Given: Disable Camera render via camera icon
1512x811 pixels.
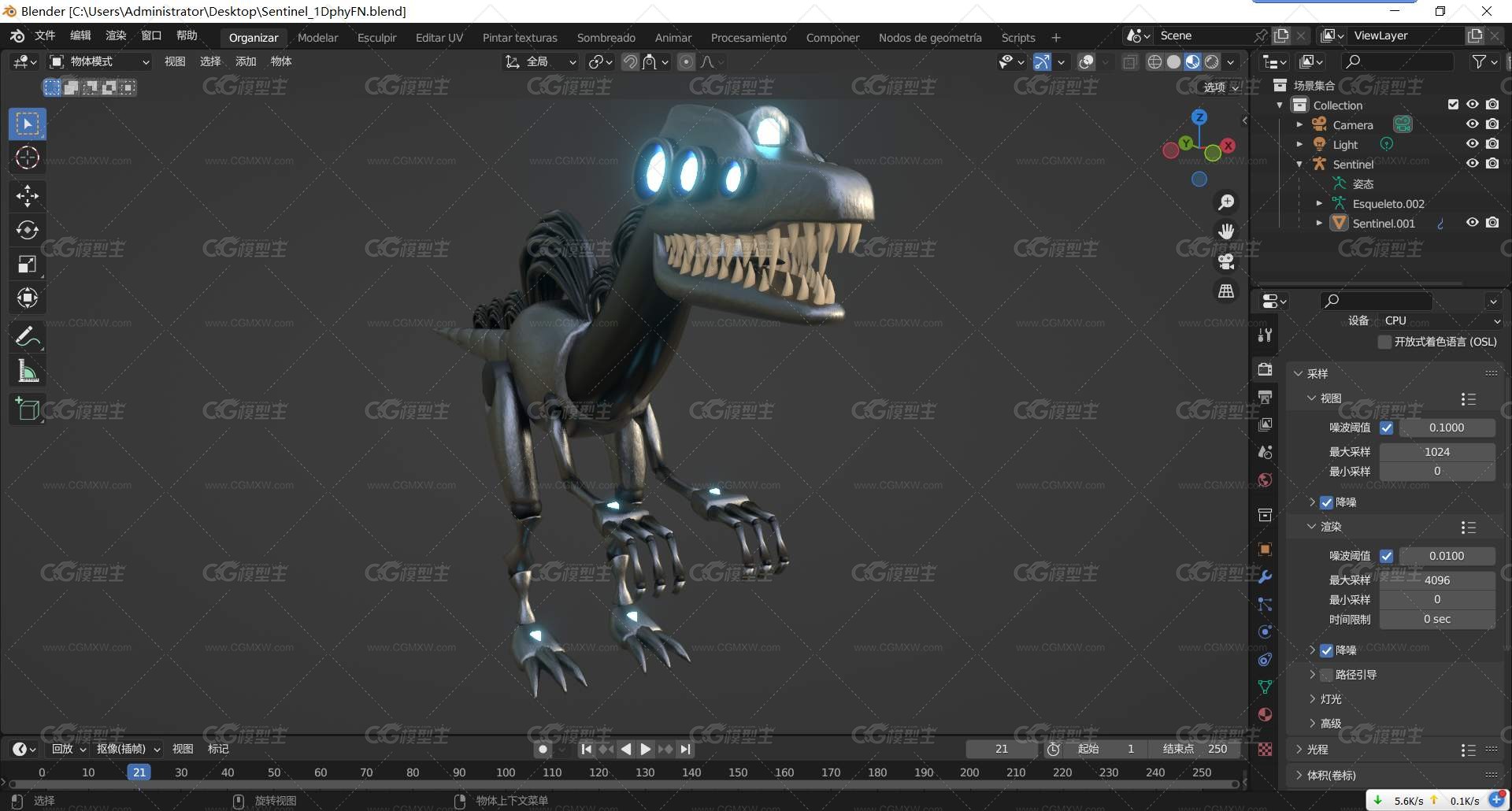Looking at the screenshot, I should pos(1492,124).
